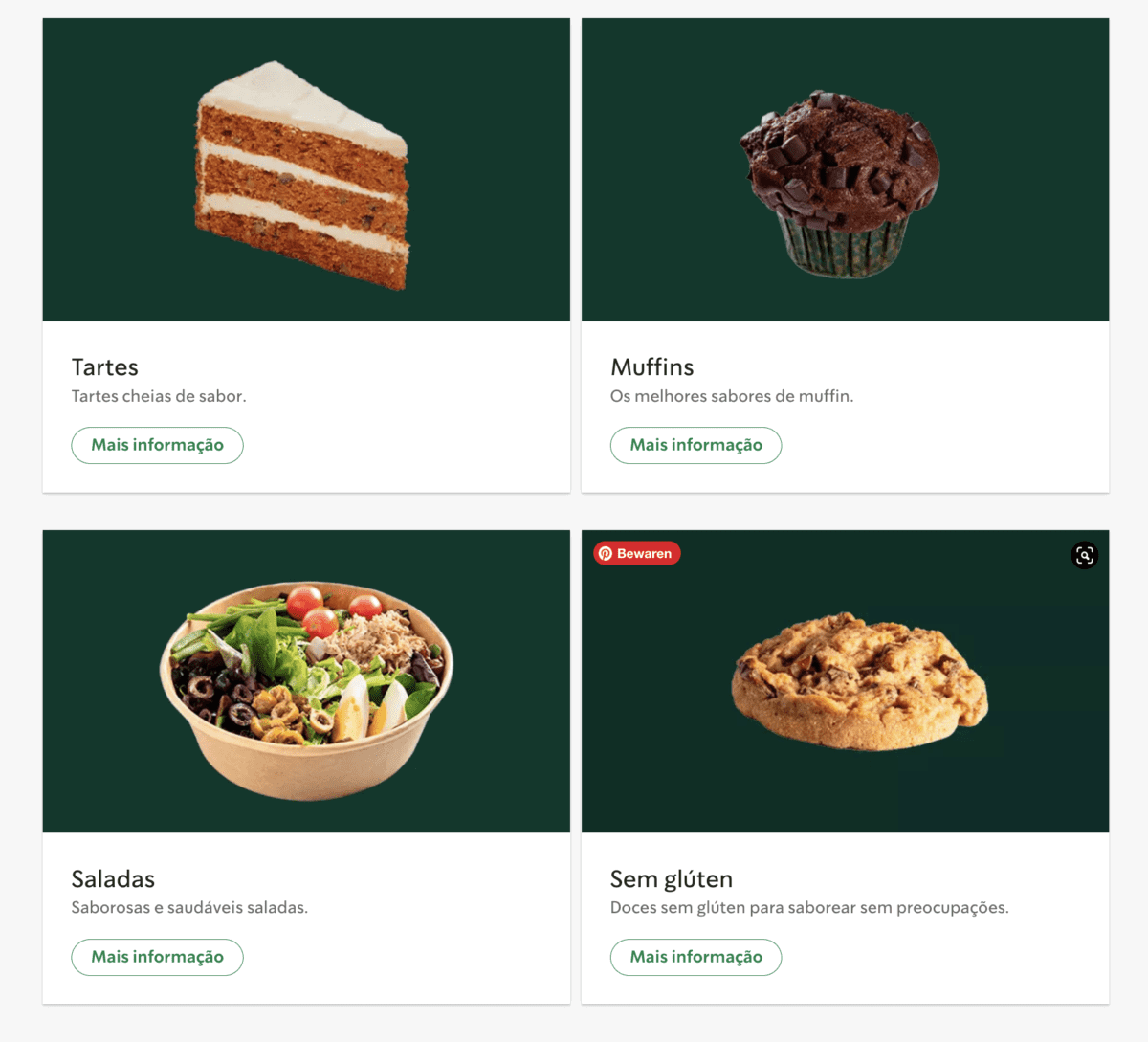Click the salad bowl image
Screen dimensions: 1148x1042
[306, 690]
